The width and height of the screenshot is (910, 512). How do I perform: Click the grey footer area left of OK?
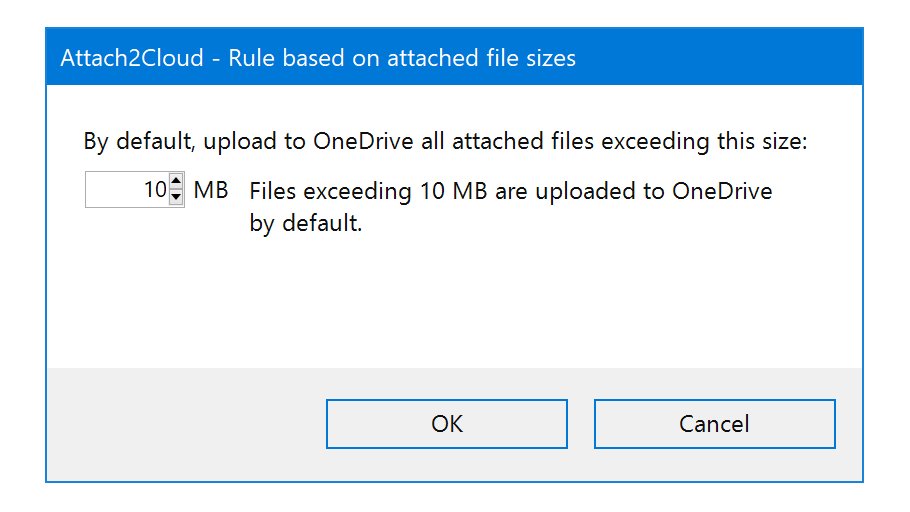click(186, 424)
